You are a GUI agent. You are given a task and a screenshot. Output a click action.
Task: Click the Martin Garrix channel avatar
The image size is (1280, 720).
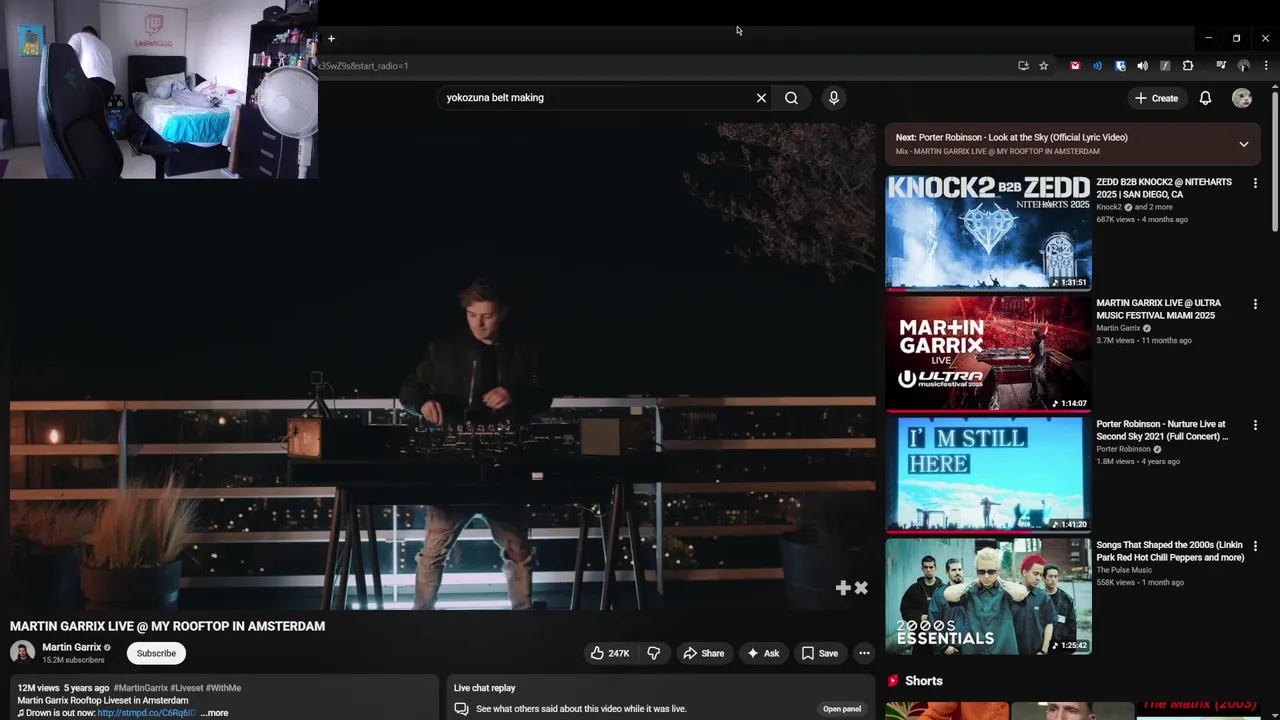(22, 653)
